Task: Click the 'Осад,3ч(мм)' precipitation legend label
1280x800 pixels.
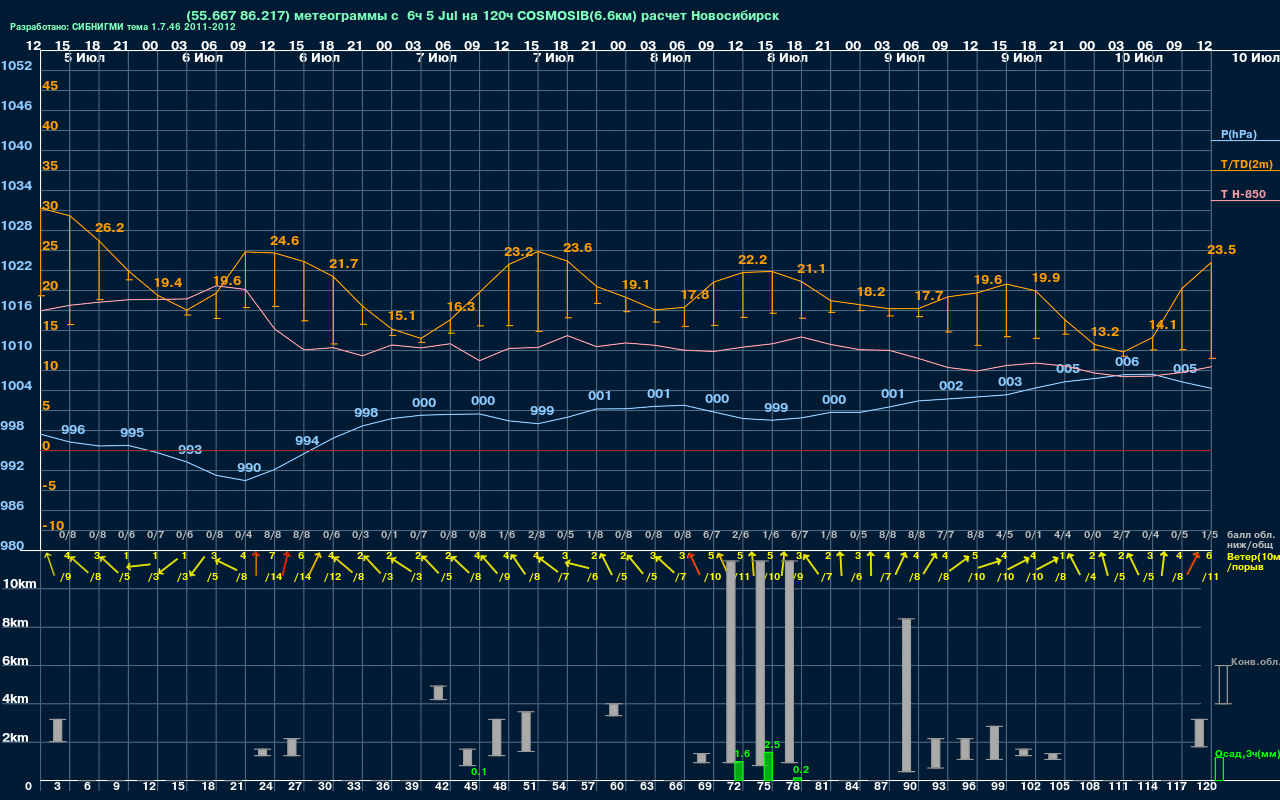Action: [x=1247, y=753]
